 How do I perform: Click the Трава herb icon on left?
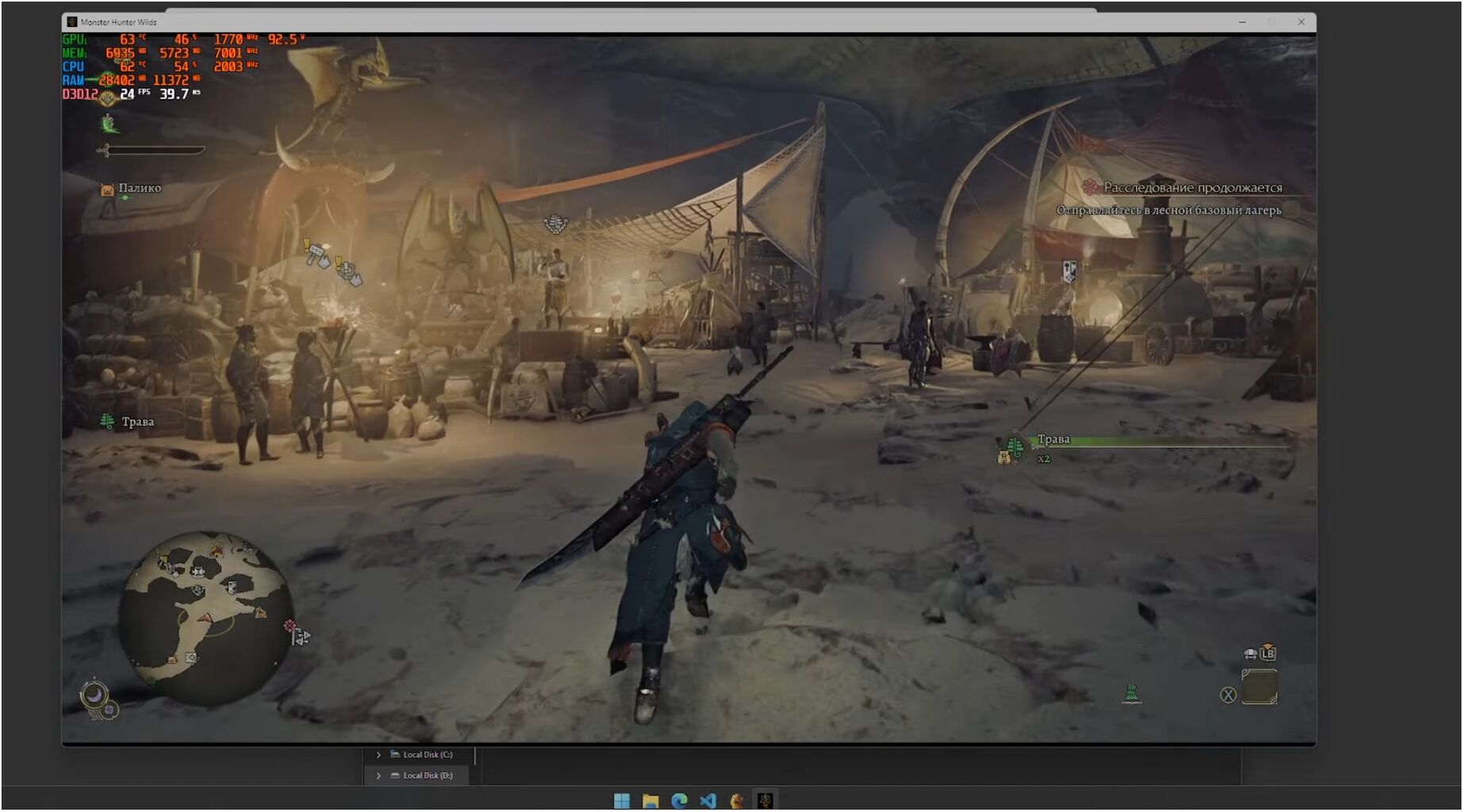107,421
